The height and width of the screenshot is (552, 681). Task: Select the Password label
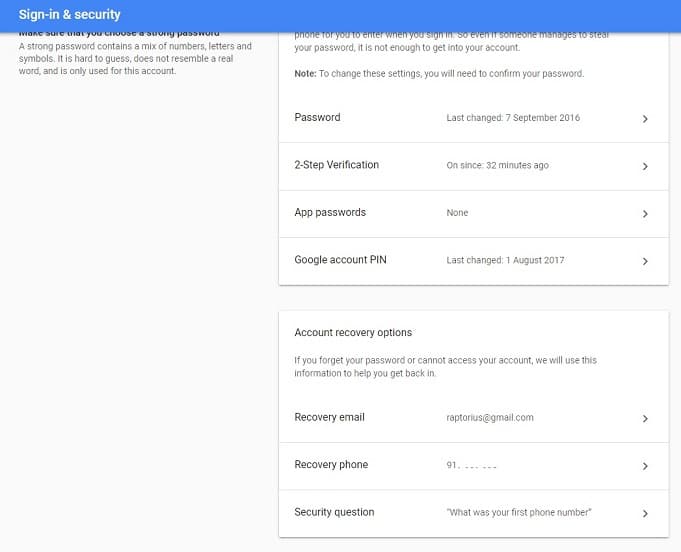click(x=317, y=117)
